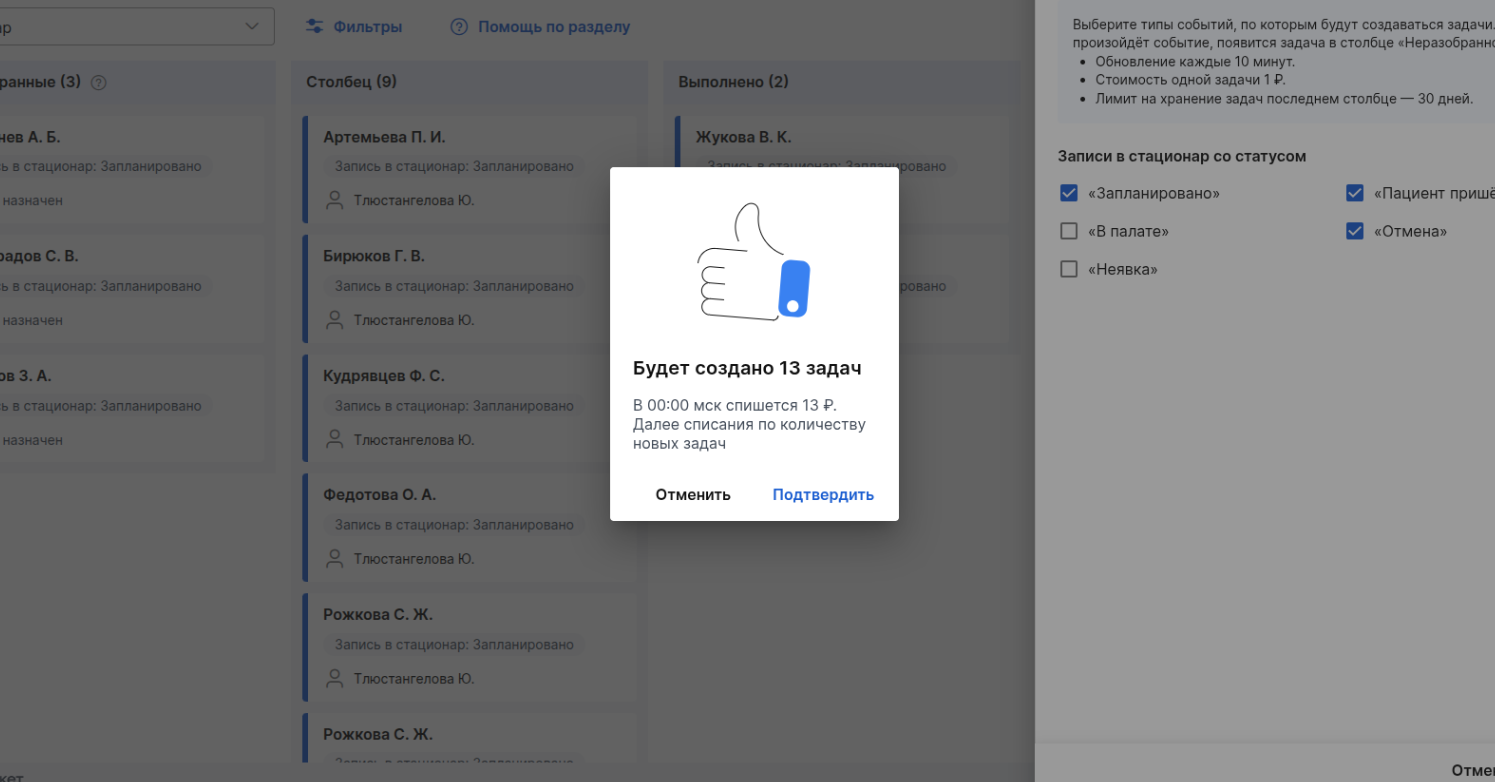This screenshot has height=782, width=1495.
Task: Click assignee person icon on Кудрявцев Ф. С. card
Action: point(334,440)
